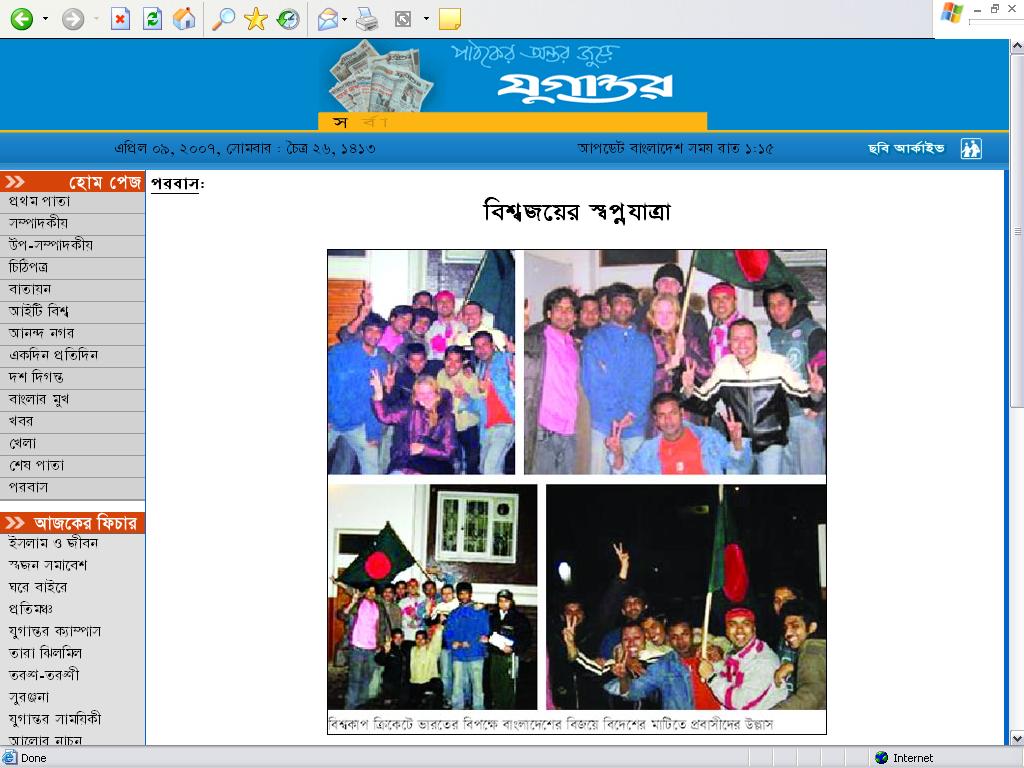The width and height of the screenshot is (1024, 768).
Task: Click the grey Forward arrow button
Action: pos(72,19)
